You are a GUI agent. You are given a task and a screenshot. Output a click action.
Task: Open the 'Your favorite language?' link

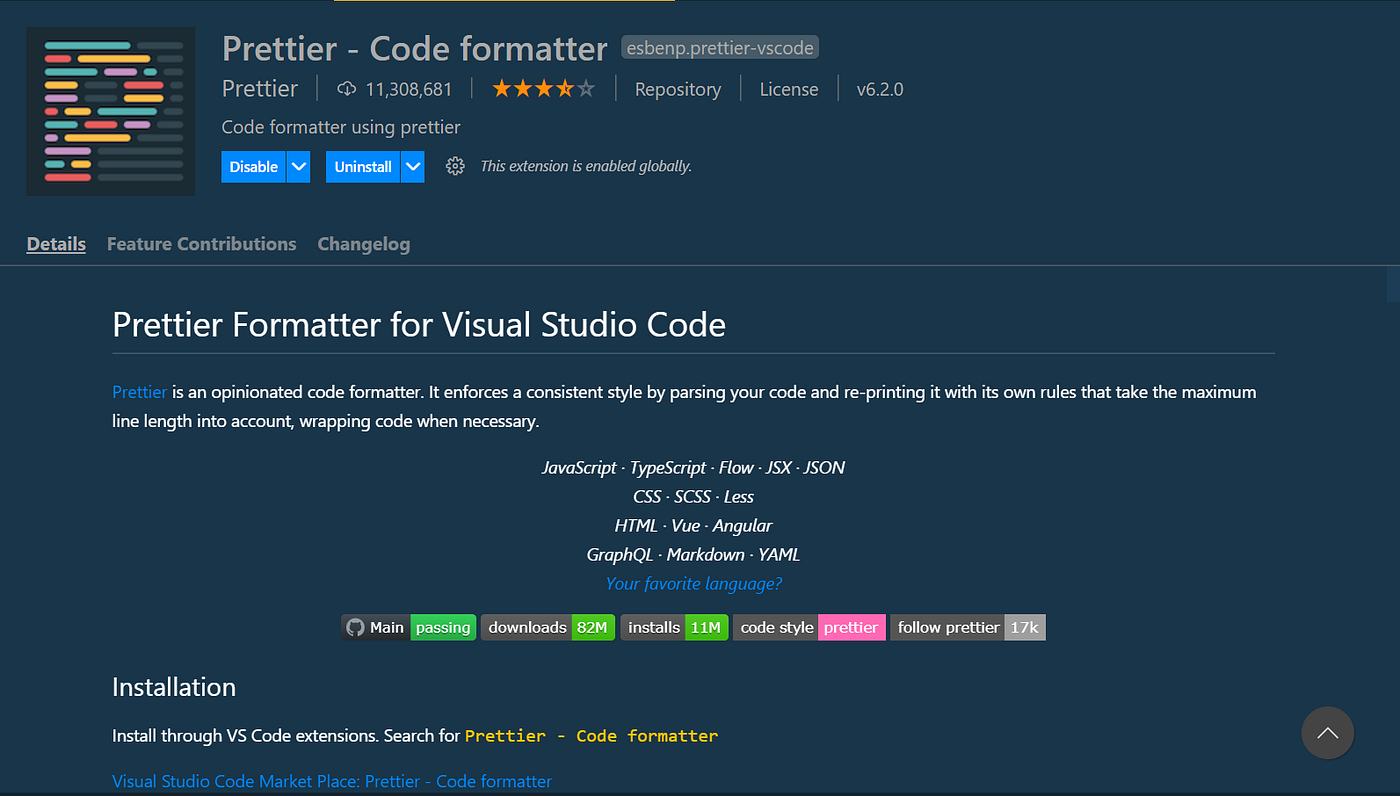(x=694, y=583)
